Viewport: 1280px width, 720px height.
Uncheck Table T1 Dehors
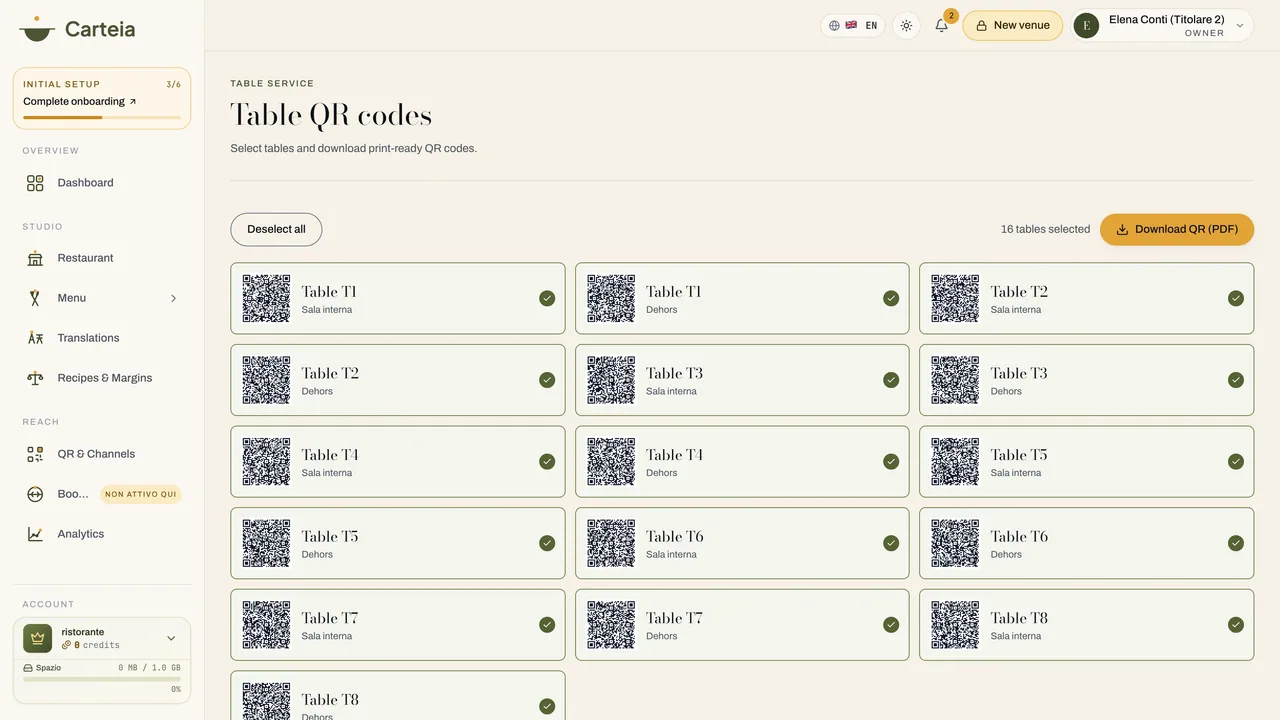(x=891, y=298)
